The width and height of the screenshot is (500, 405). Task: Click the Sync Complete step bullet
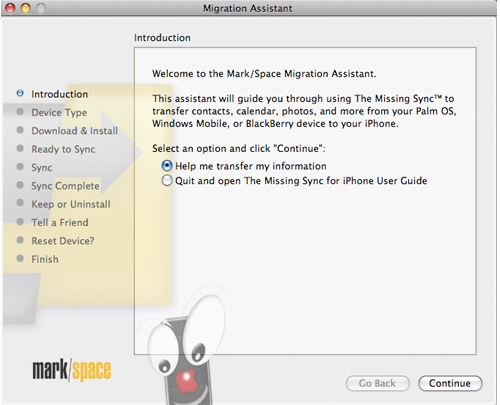(x=20, y=185)
